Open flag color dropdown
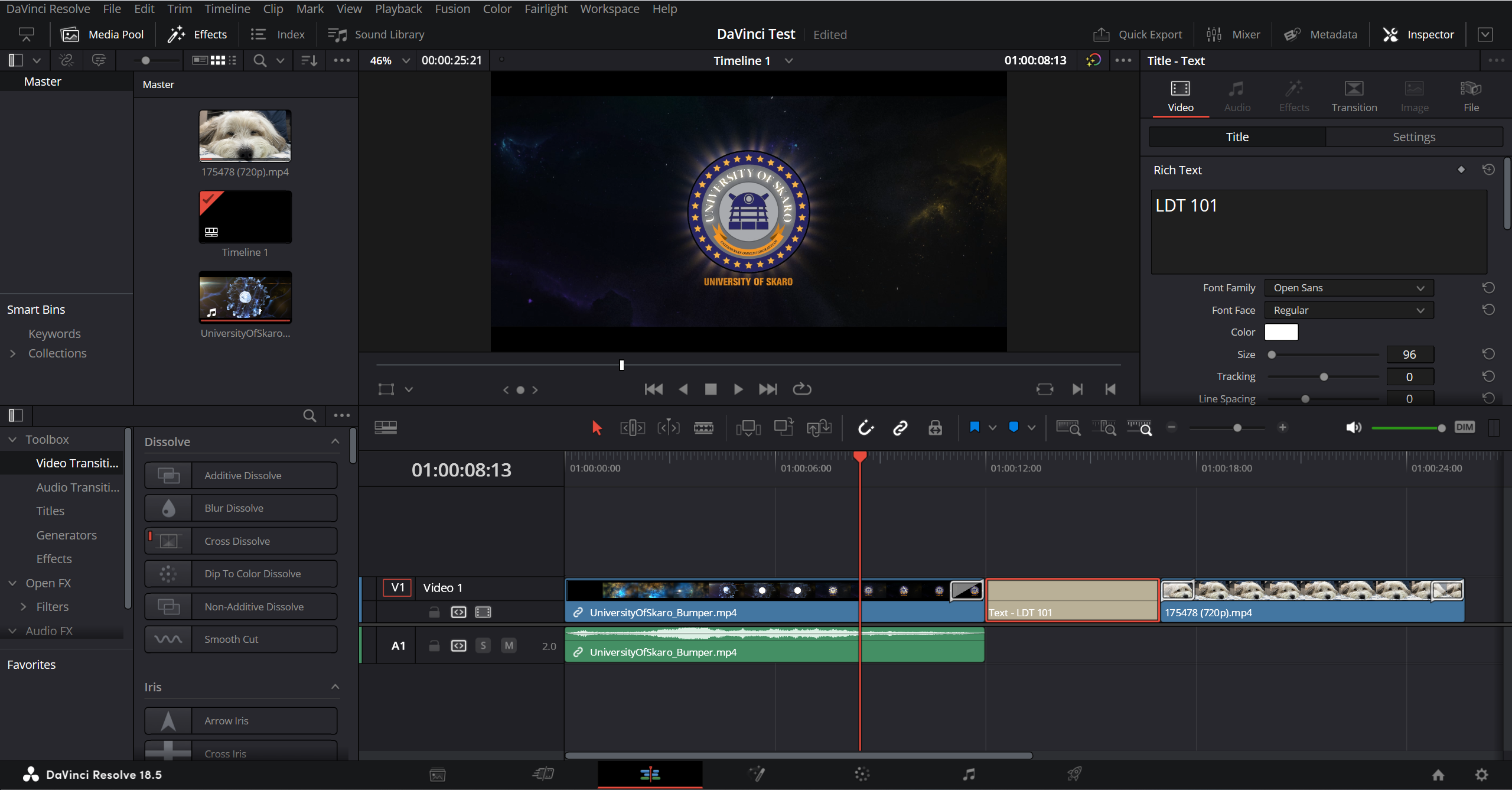 (x=993, y=428)
